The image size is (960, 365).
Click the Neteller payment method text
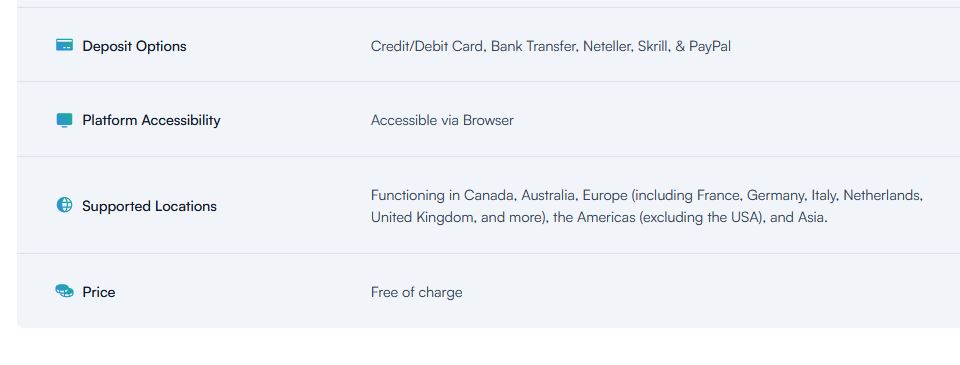click(607, 47)
